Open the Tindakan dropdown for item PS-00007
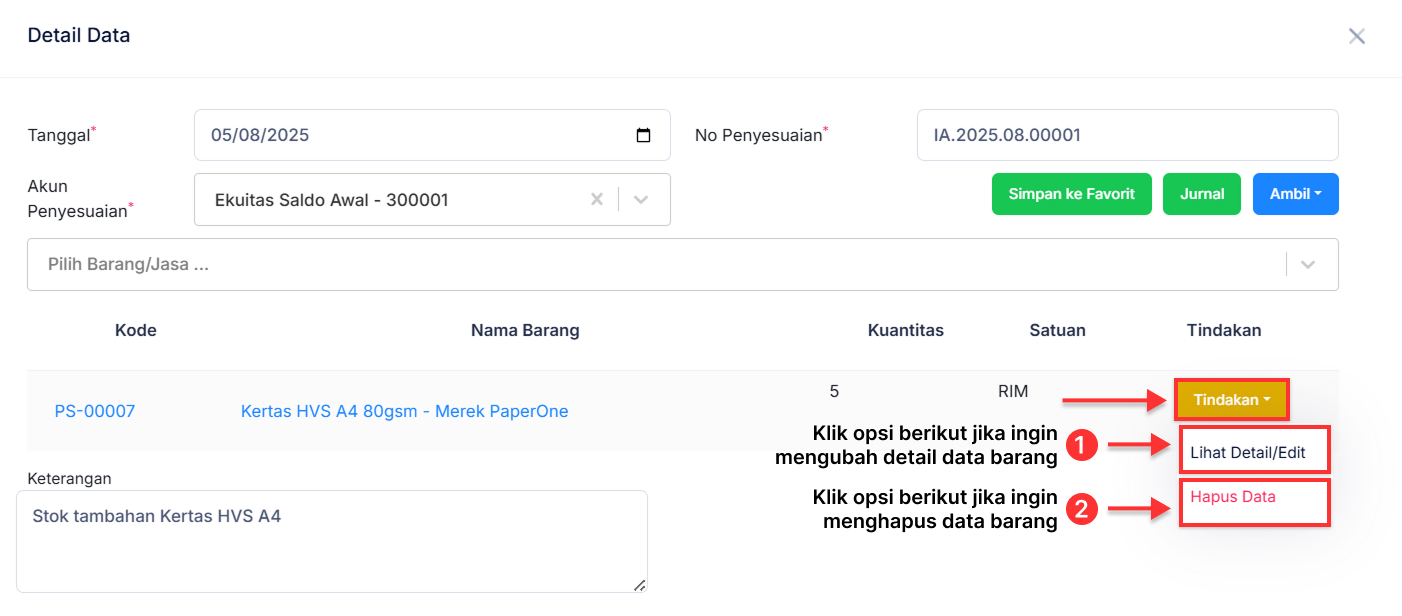Viewport: 1402px width, 616px height. click(1231, 399)
